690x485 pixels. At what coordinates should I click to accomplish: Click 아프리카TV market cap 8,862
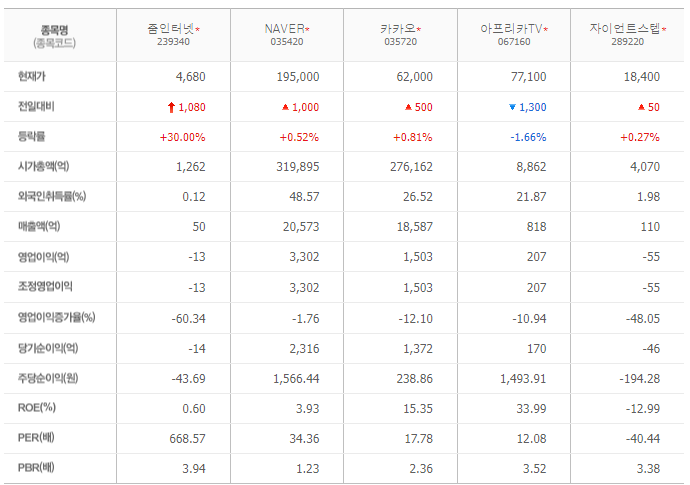(x=531, y=167)
